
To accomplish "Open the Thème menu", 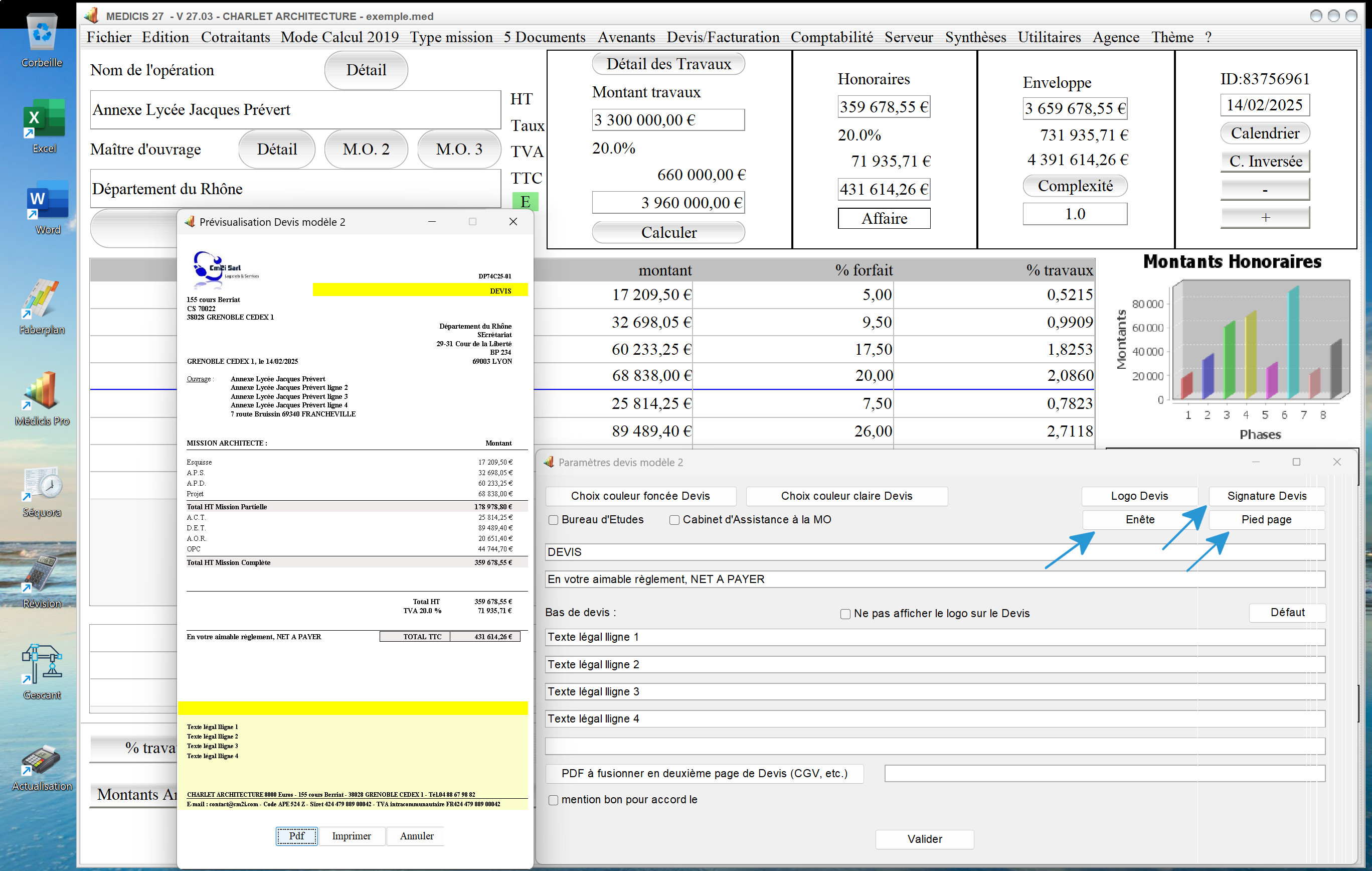I will 1172,37.
